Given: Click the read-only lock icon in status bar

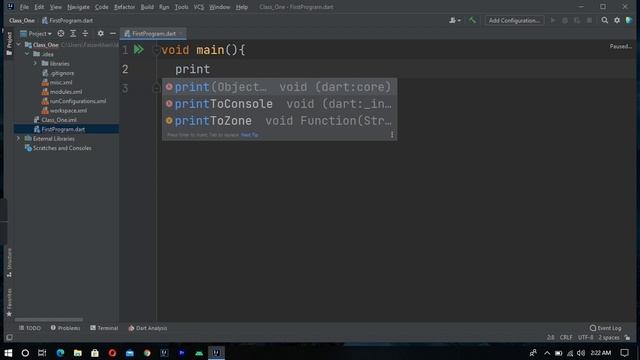Looking at the screenshot, I should click(x=628, y=338).
